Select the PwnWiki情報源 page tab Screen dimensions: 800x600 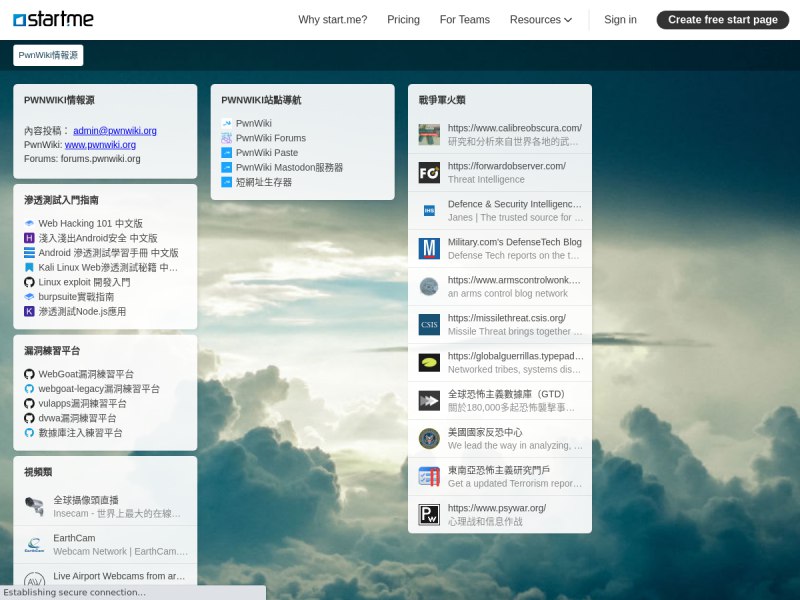[48, 55]
